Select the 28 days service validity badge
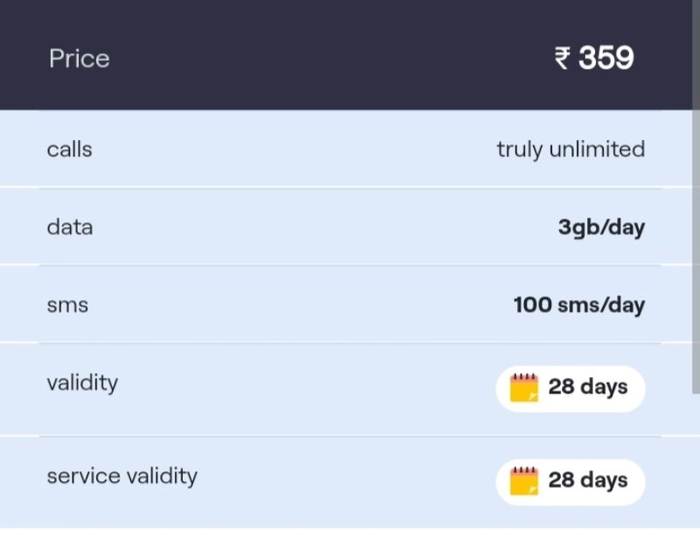 [571, 482]
